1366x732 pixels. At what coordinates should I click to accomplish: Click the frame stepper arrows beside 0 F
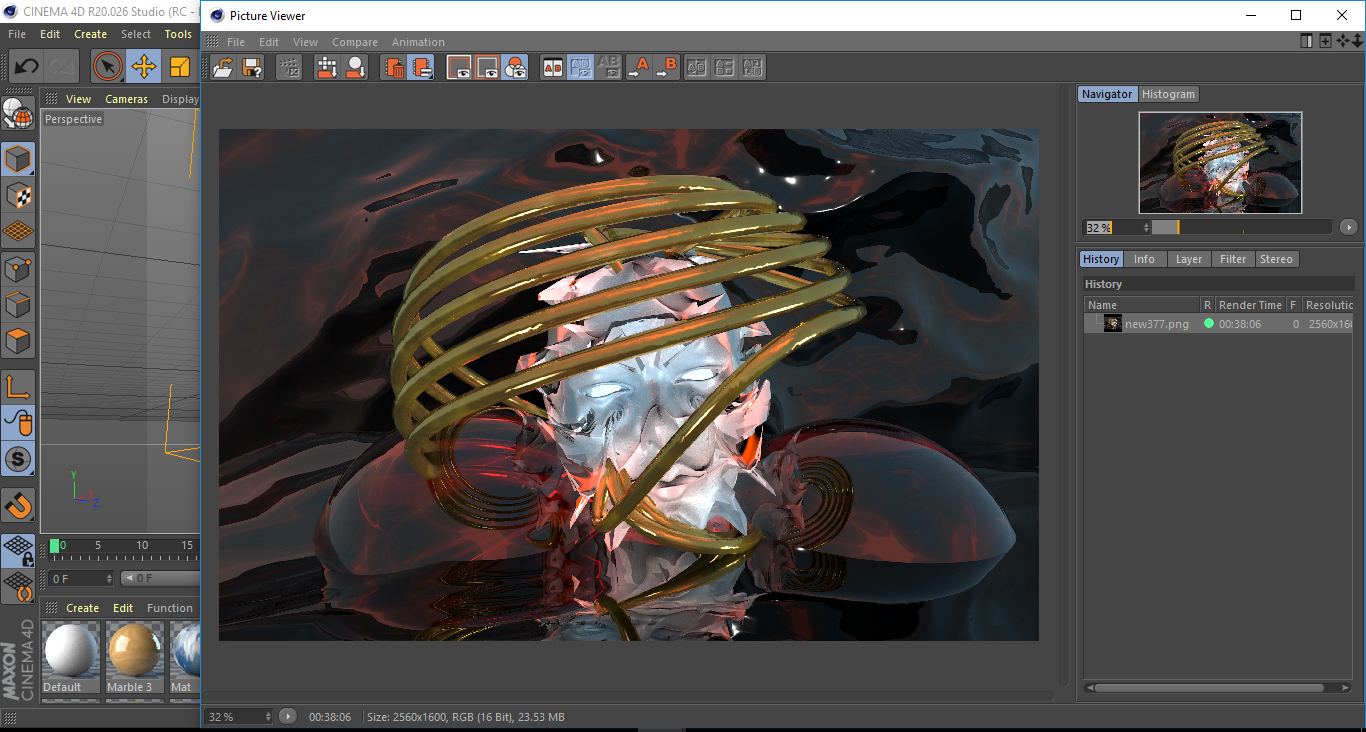pos(109,578)
